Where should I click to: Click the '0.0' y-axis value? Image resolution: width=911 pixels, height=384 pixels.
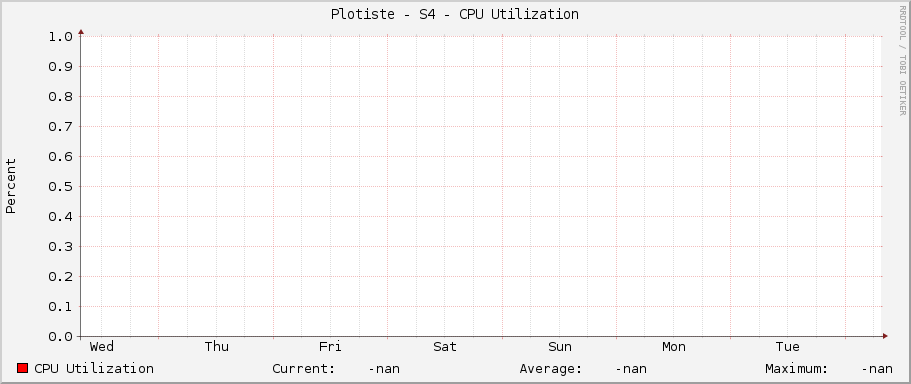(x=61, y=337)
